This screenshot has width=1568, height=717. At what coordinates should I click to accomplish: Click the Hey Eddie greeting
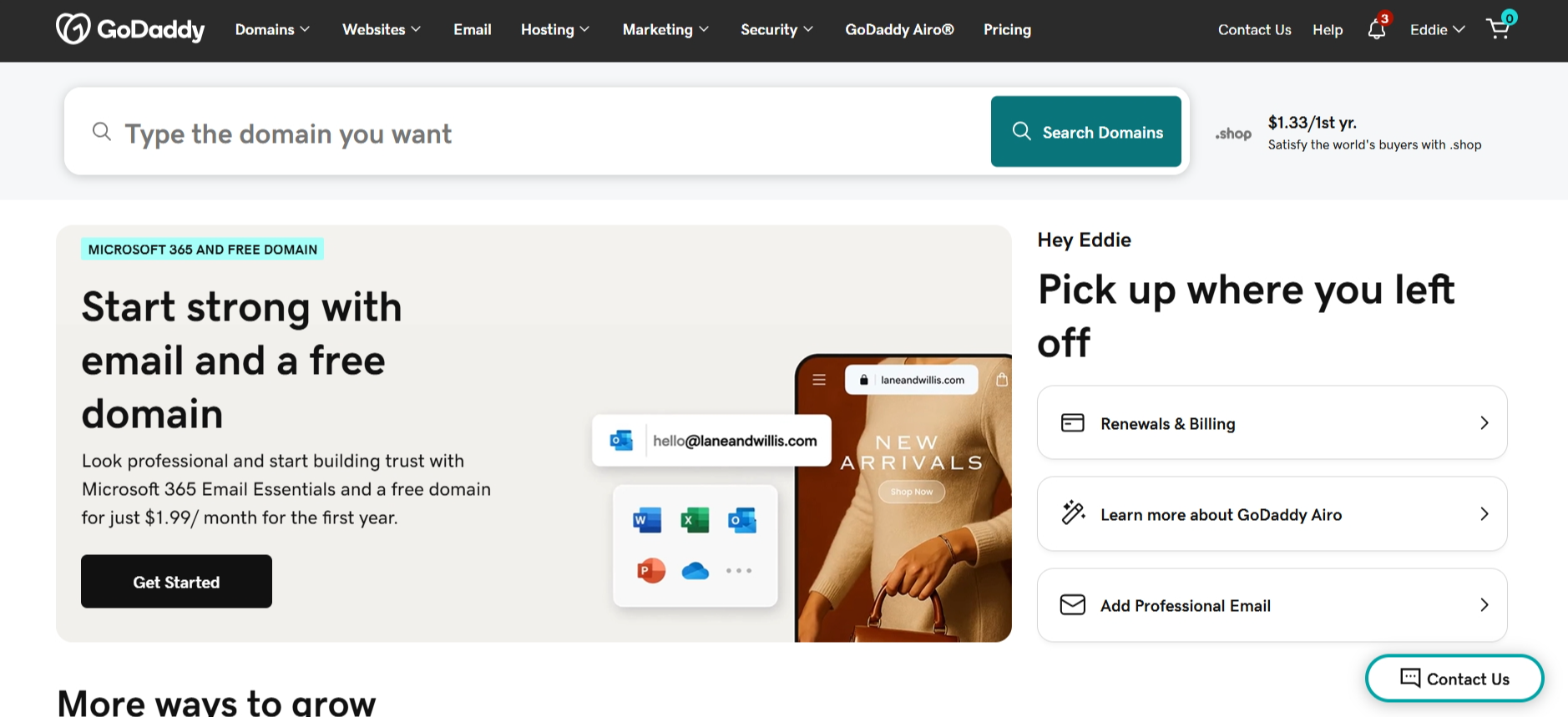(1084, 240)
